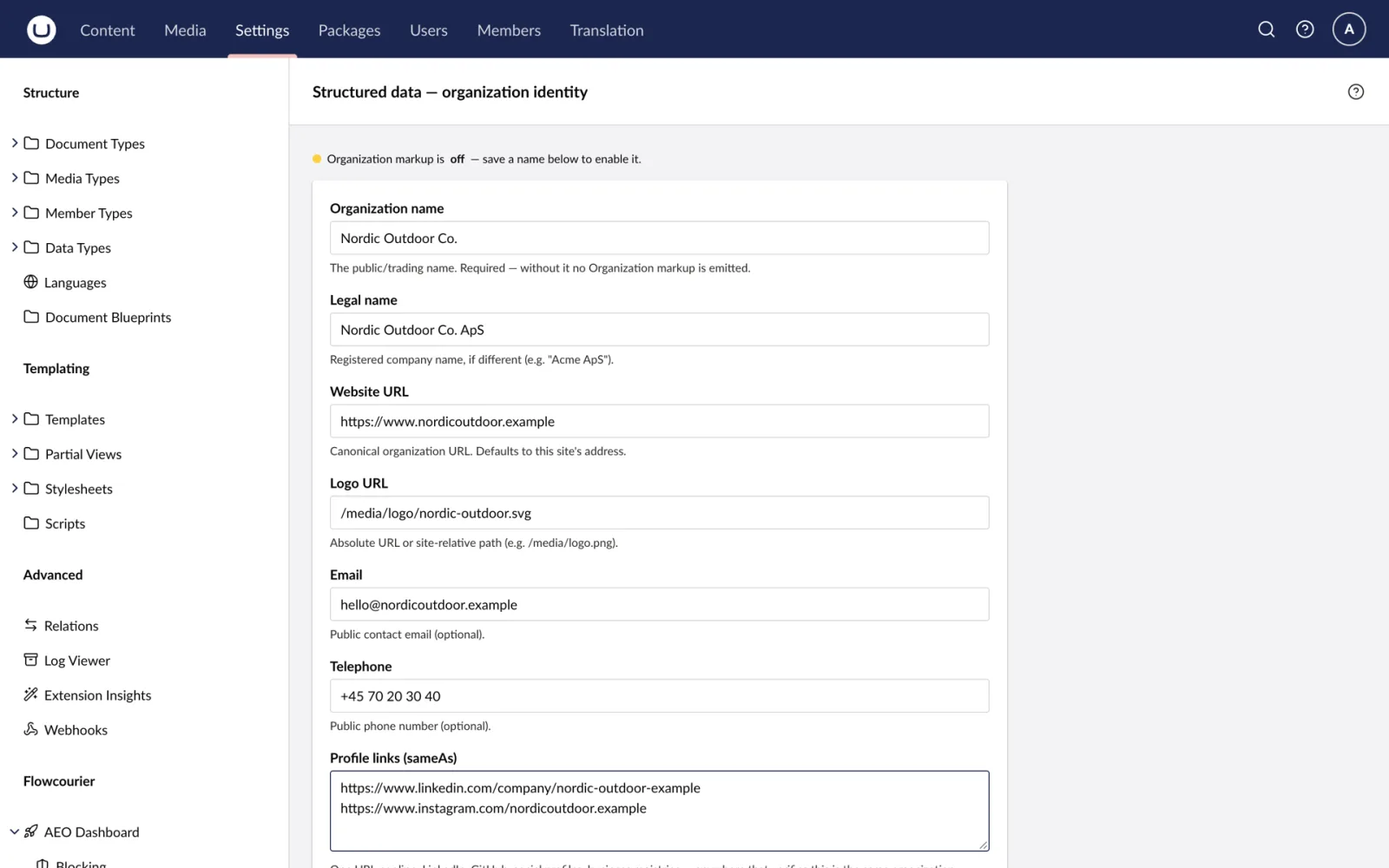This screenshot has height=868, width=1389.
Task: Click the Document Blueprints folder icon
Action: point(31,317)
